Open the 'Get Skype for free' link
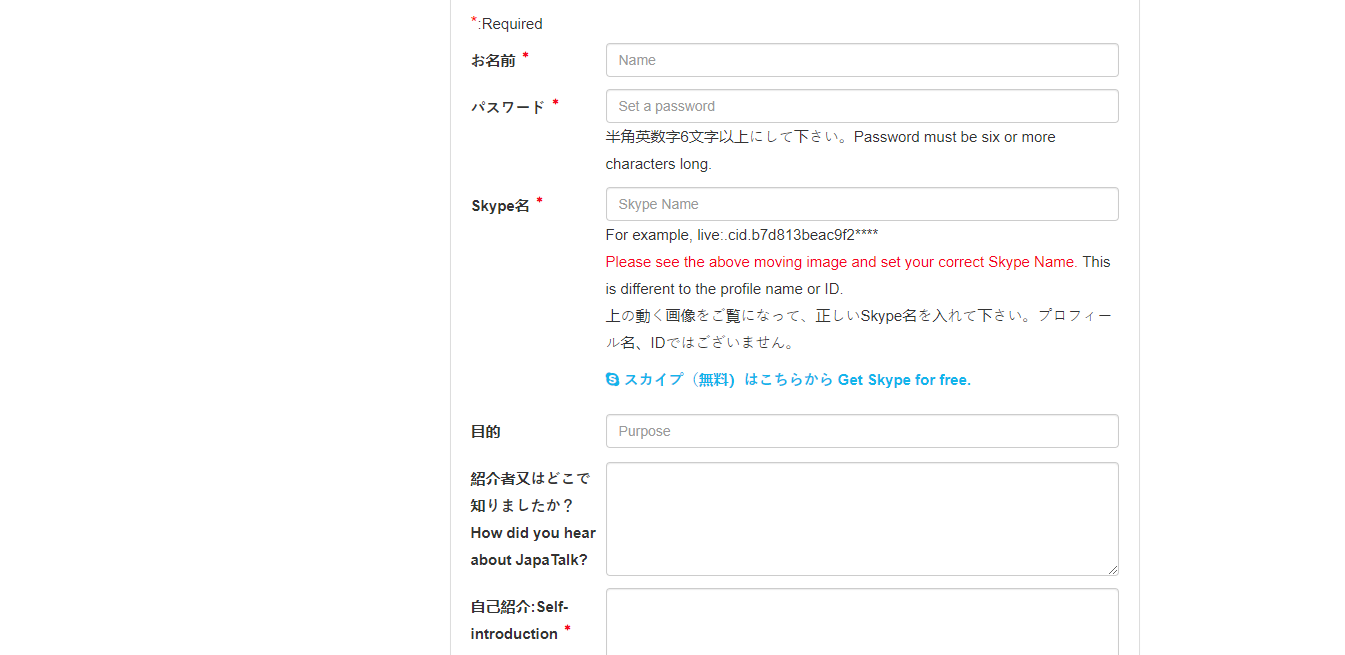1345x655 pixels. click(x=797, y=380)
